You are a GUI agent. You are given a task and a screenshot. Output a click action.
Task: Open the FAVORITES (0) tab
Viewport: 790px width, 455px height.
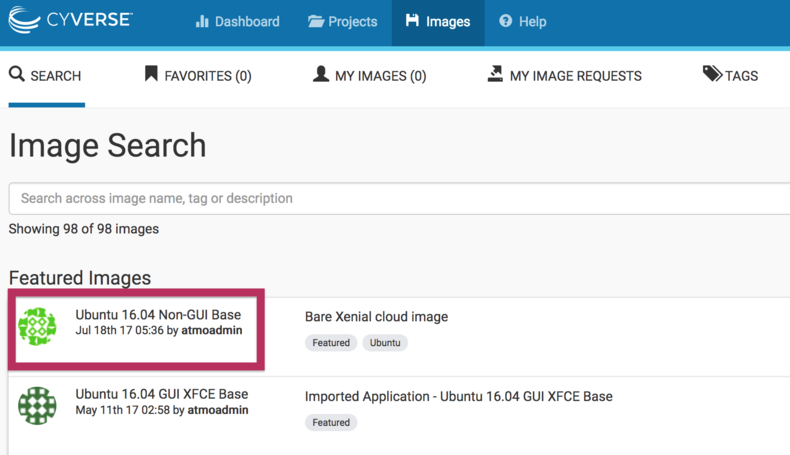point(198,76)
